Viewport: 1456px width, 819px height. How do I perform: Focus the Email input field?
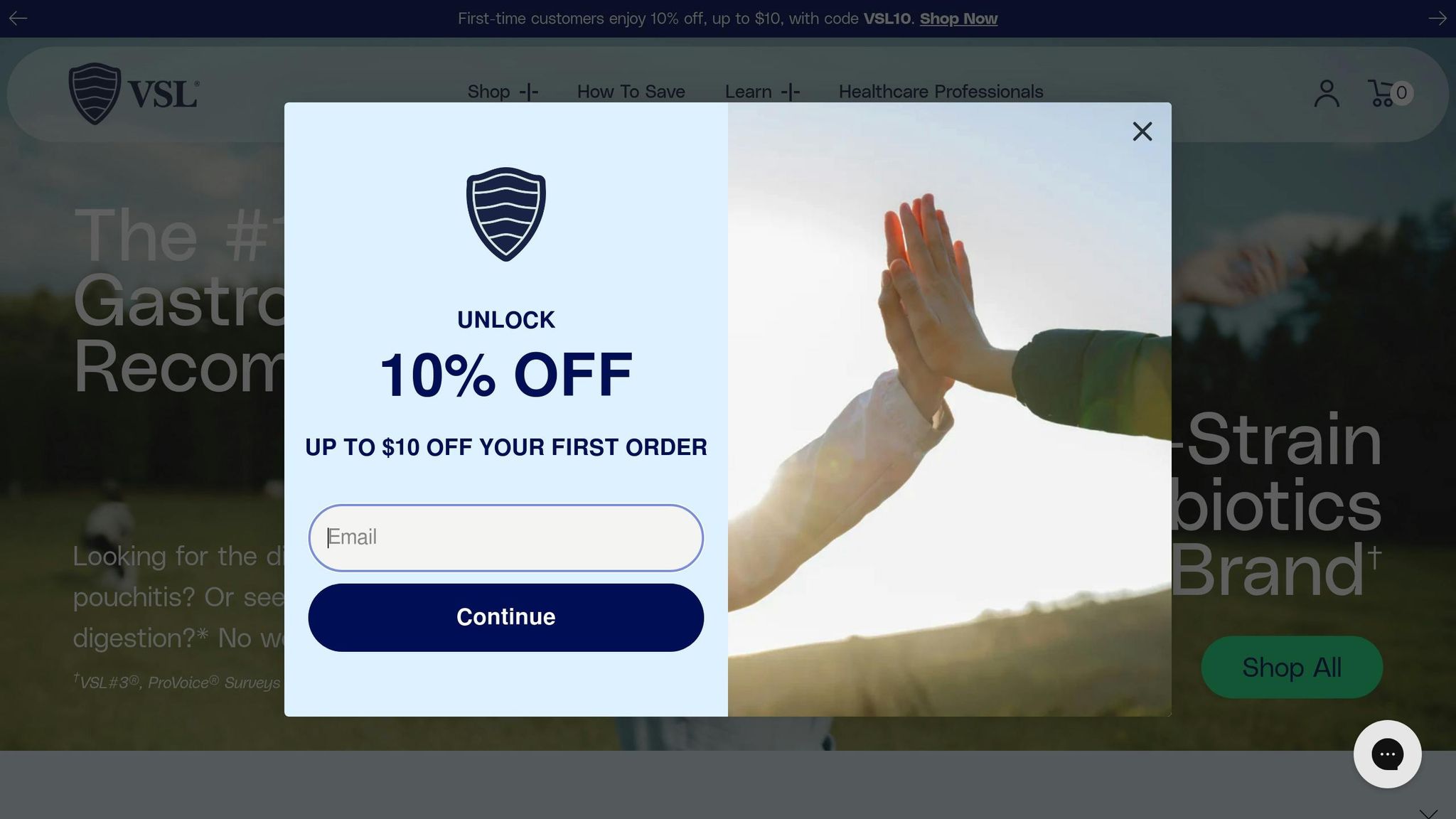pos(505,537)
